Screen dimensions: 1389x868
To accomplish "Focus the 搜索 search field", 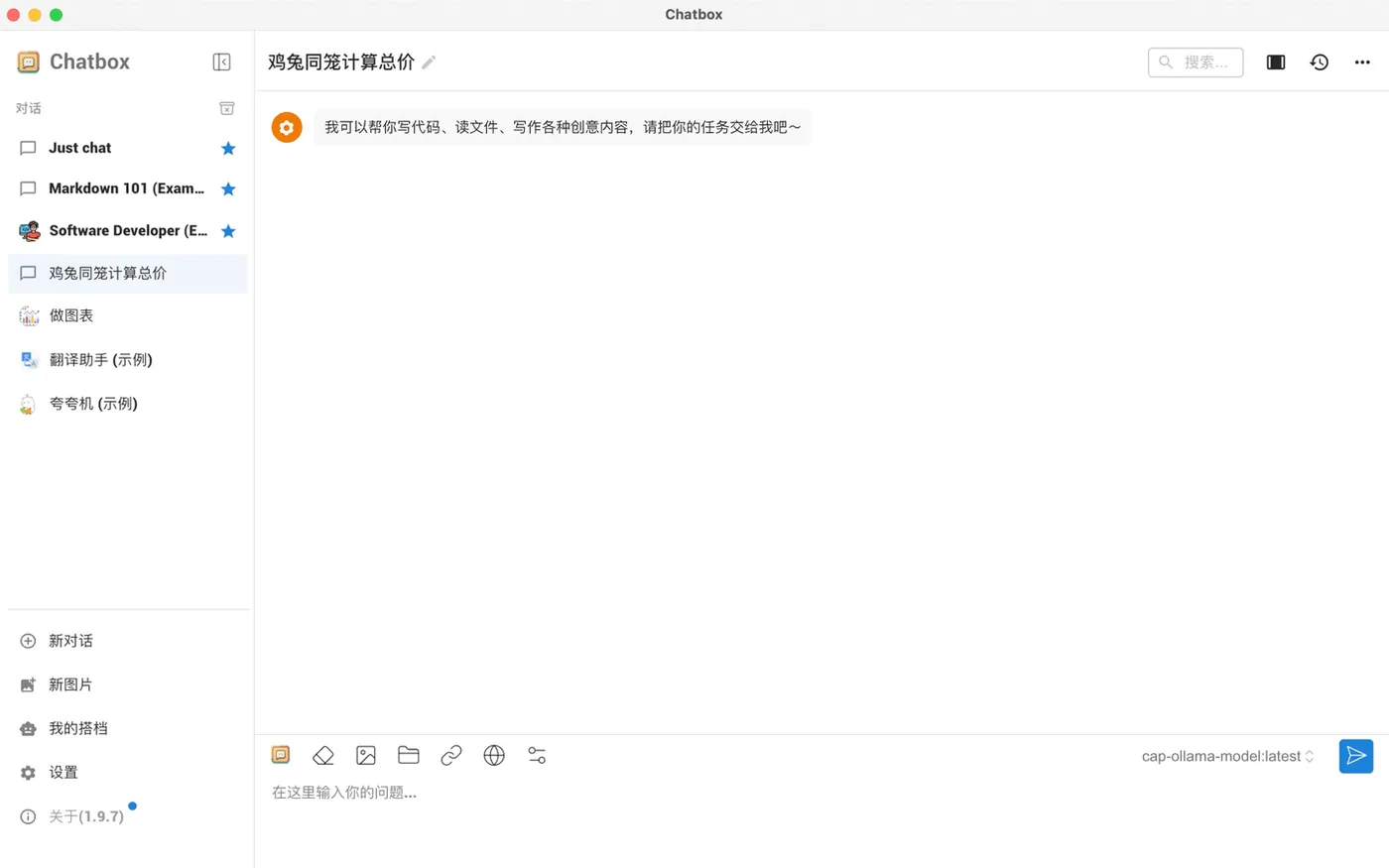I will click(1196, 62).
